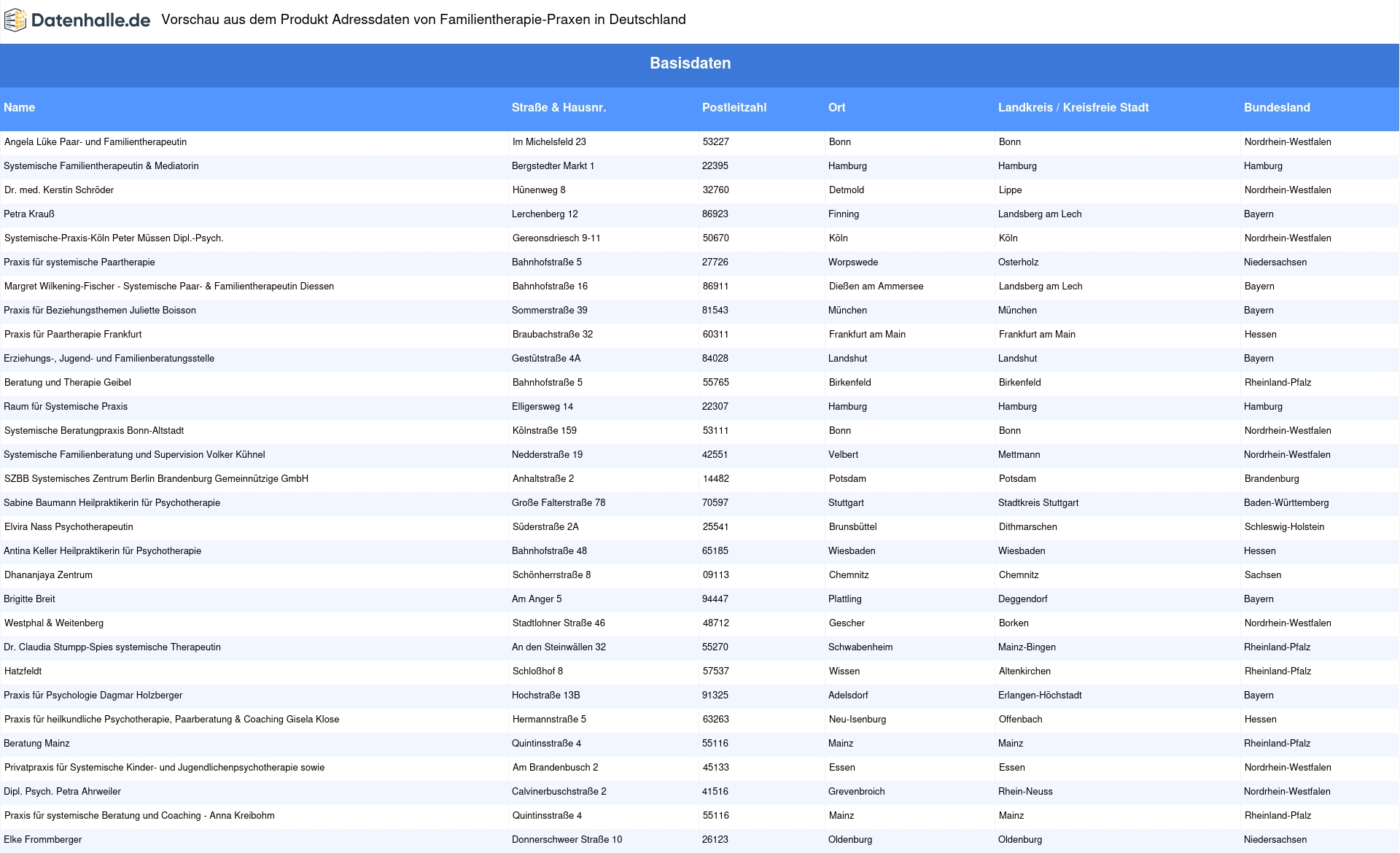Click street cell Gereonsdriesch 9-11
This screenshot has height=853, width=1400.
click(x=556, y=238)
